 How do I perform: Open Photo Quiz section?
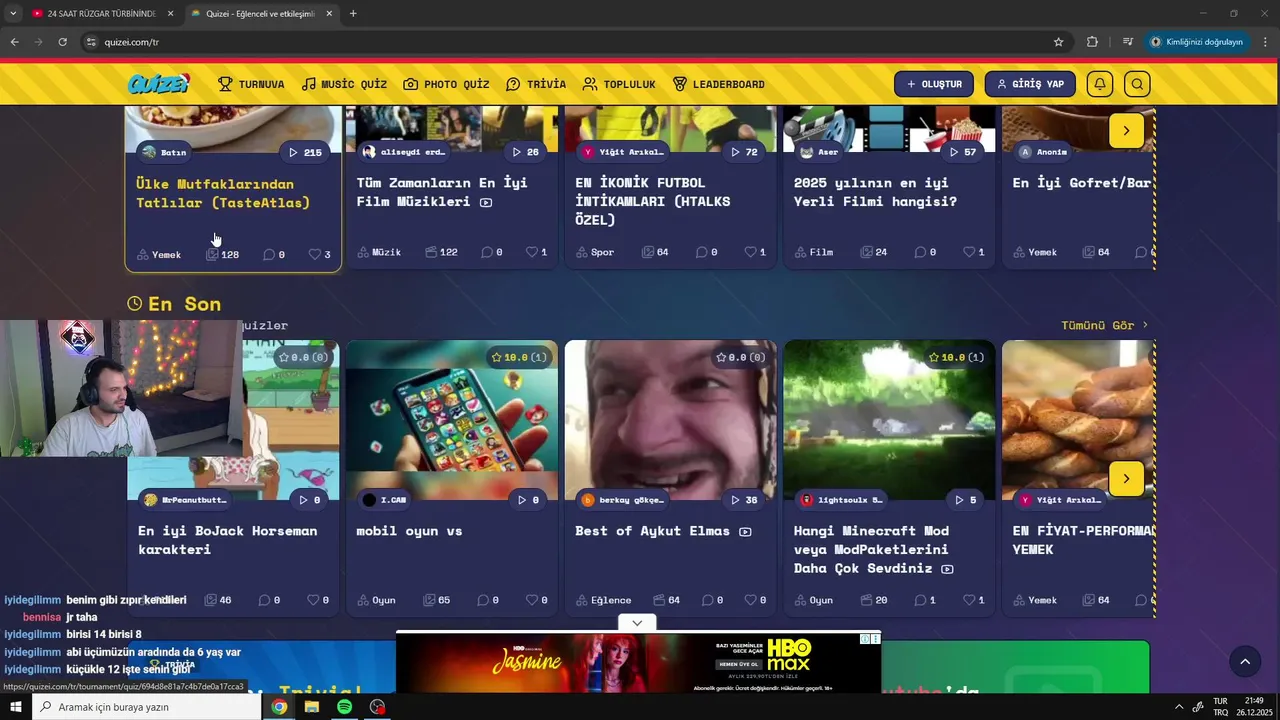pos(446,84)
